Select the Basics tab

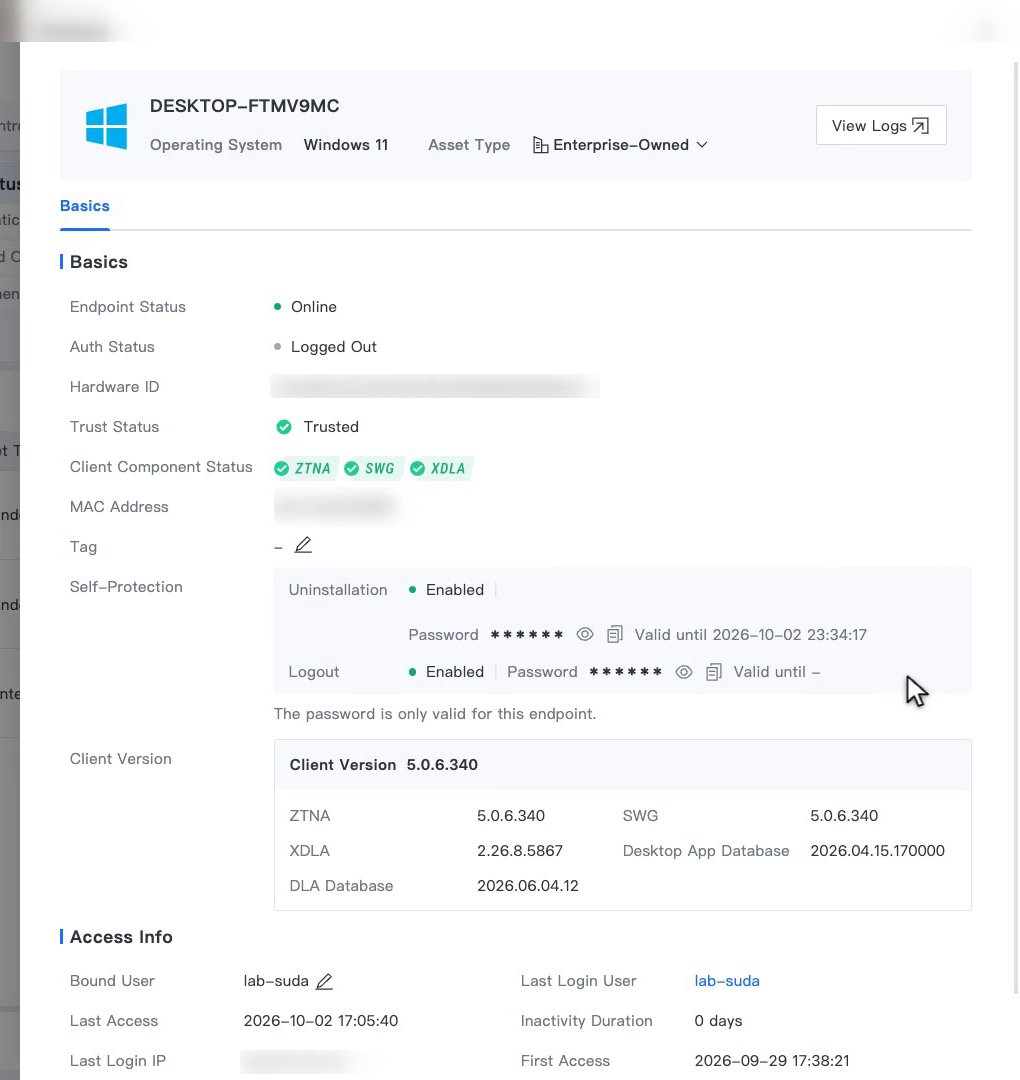85,206
